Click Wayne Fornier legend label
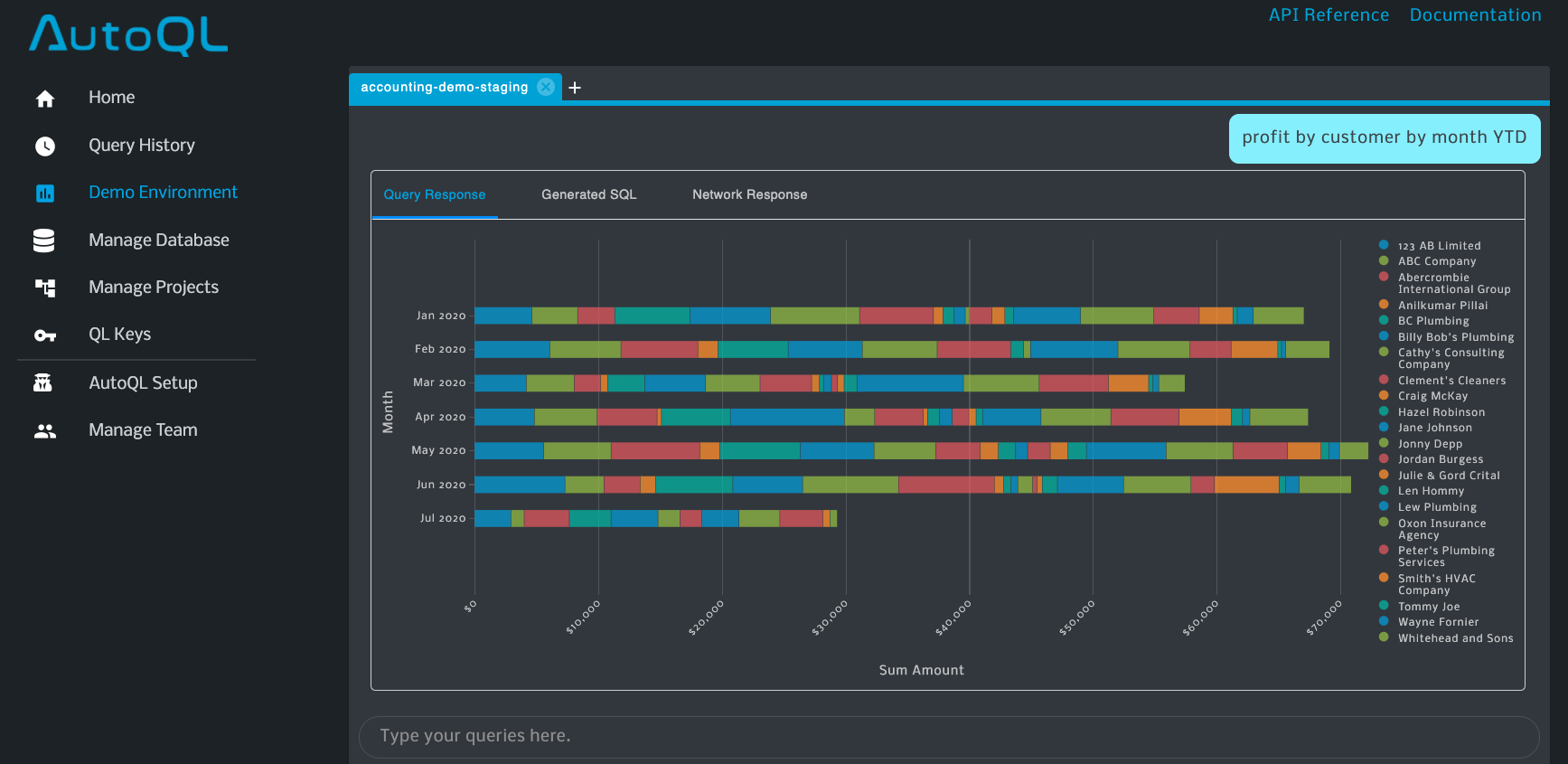This screenshot has width=1568, height=764. [x=1439, y=622]
